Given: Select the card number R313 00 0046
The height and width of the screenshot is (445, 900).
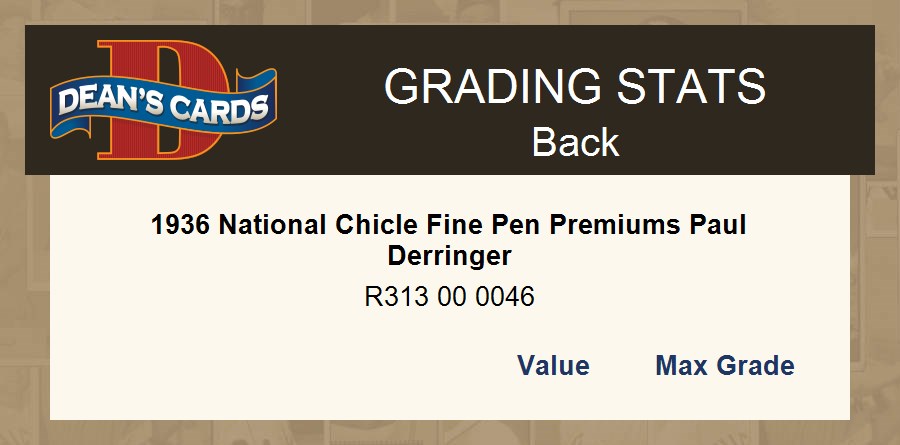Looking at the screenshot, I should [449, 297].
